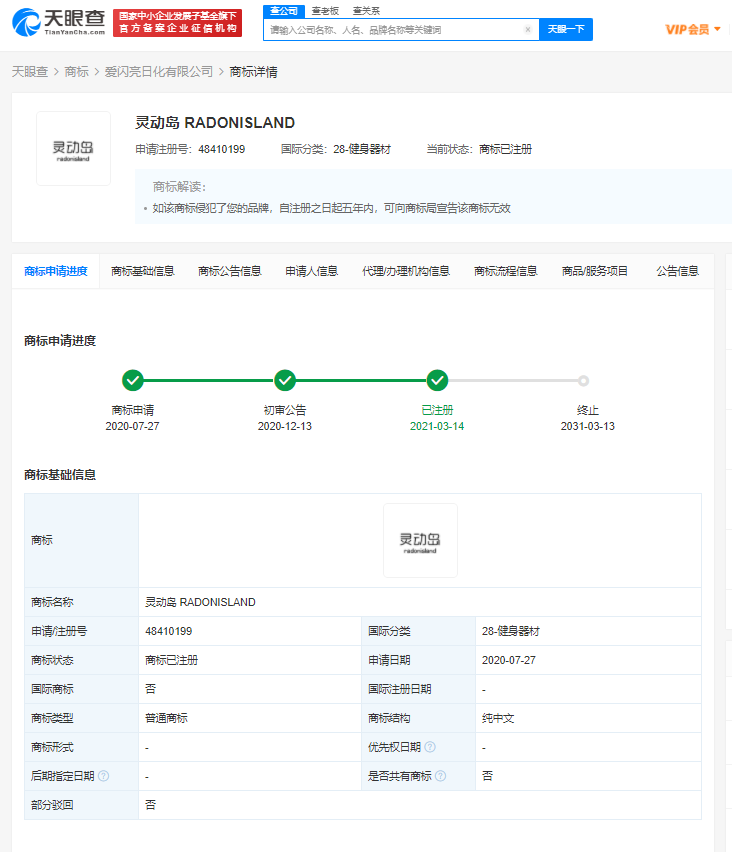Screen dimensions: 732x852
Task: Click the 终止 endpoint on progress bar
Action: 584,380
